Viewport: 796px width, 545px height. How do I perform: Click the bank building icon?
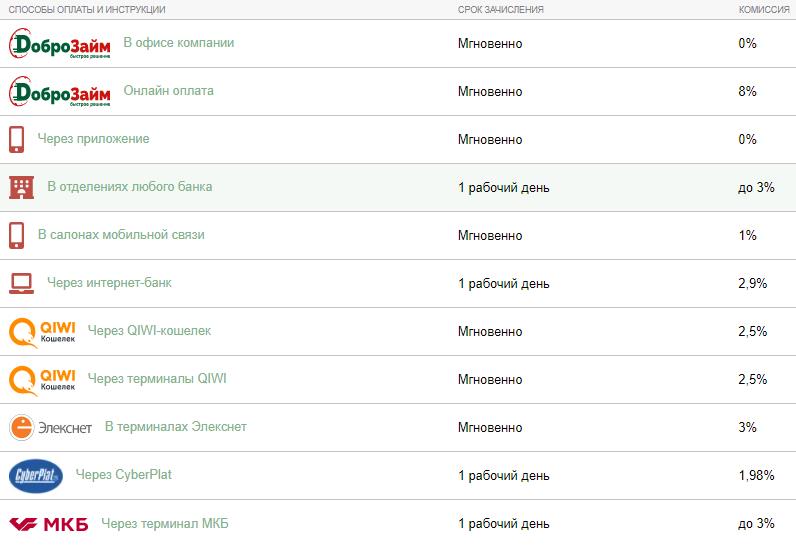[21, 187]
